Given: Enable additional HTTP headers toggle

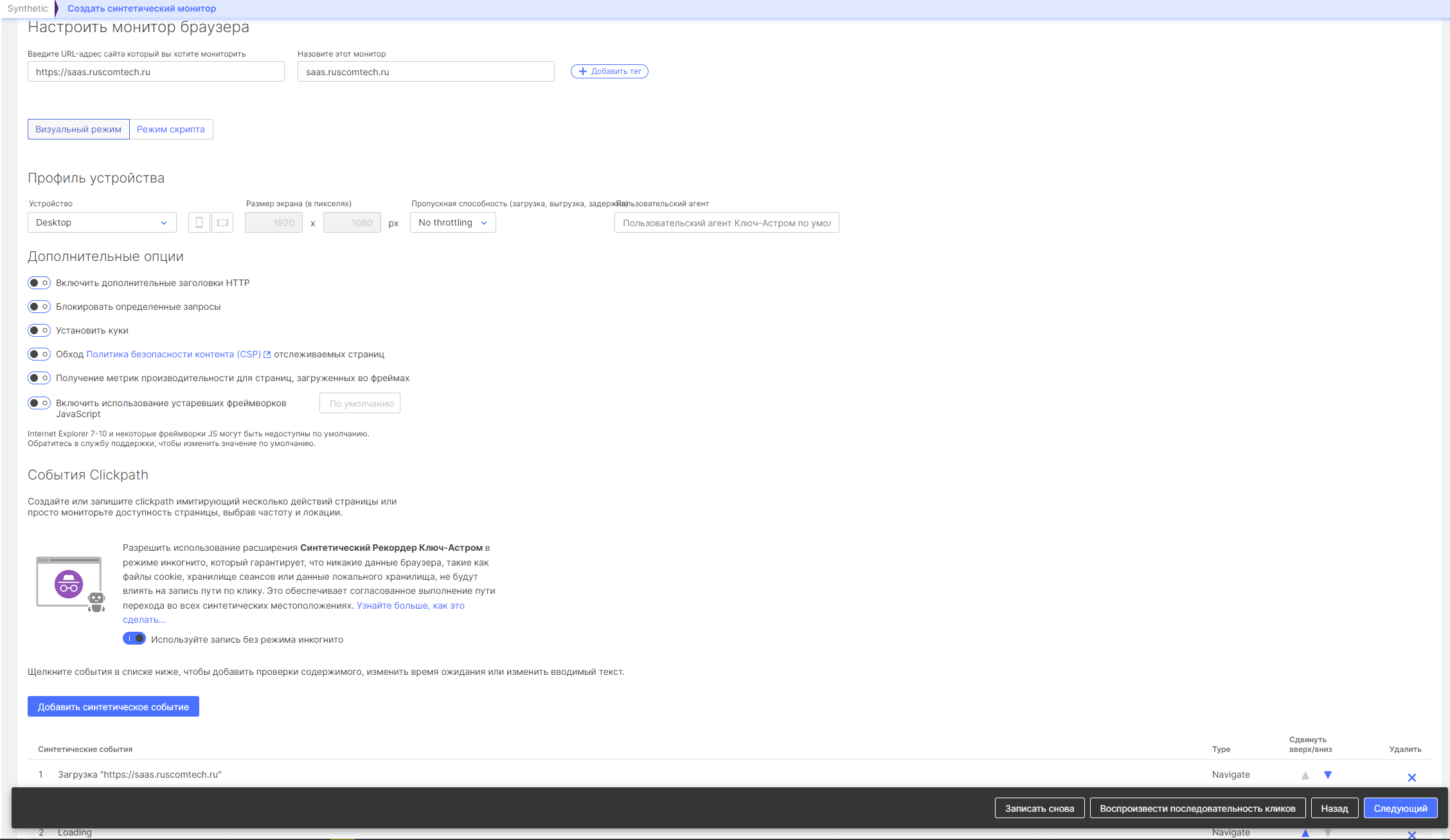Looking at the screenshot, I should tap(39, 283).
